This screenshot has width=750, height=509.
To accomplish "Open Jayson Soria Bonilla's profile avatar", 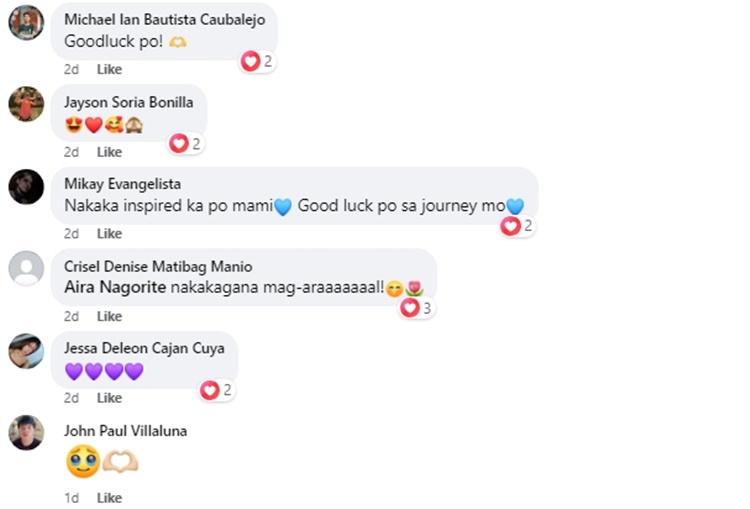I will (26, 104).
